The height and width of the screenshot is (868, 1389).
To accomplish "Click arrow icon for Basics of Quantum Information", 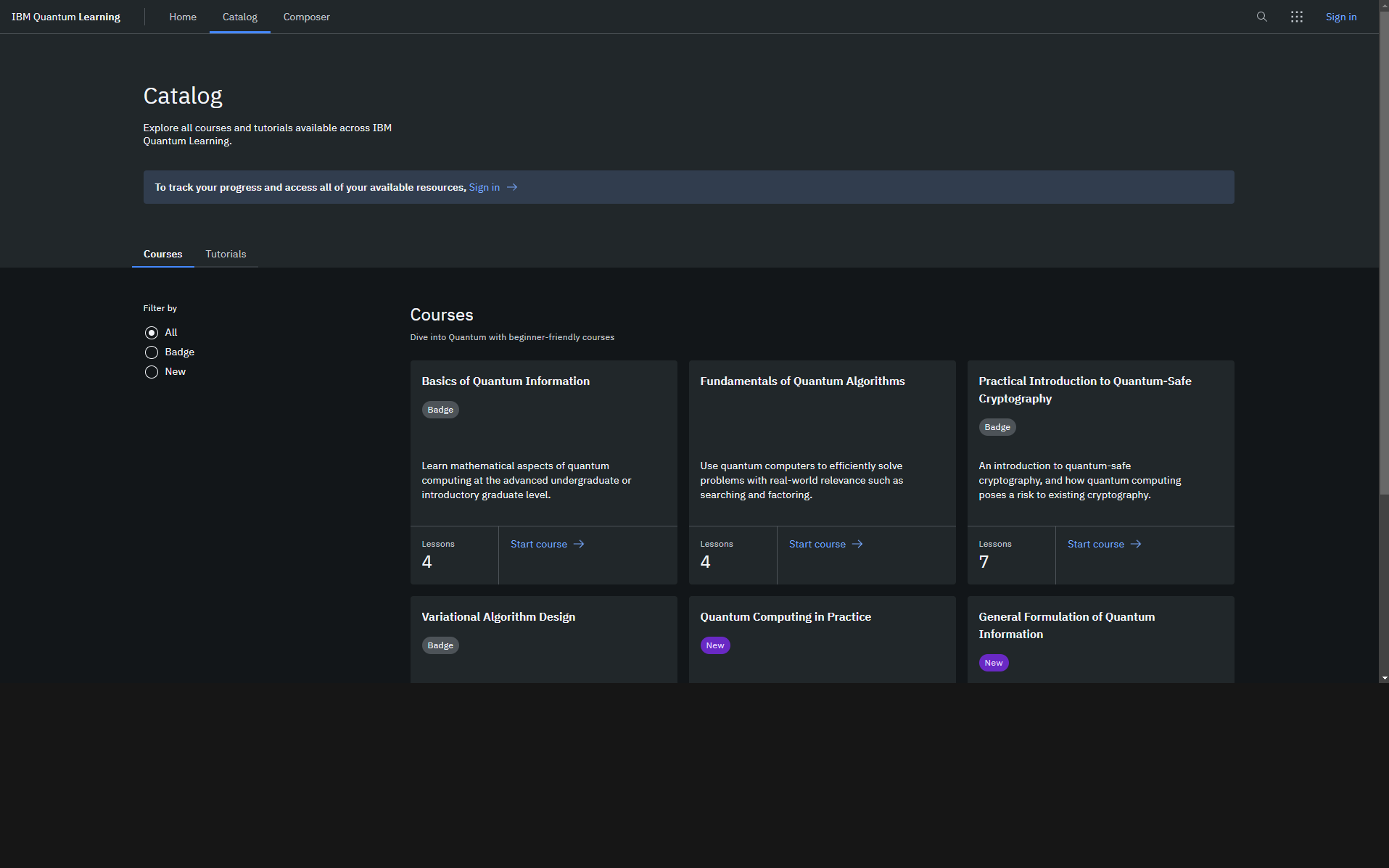I will point(579,544).
